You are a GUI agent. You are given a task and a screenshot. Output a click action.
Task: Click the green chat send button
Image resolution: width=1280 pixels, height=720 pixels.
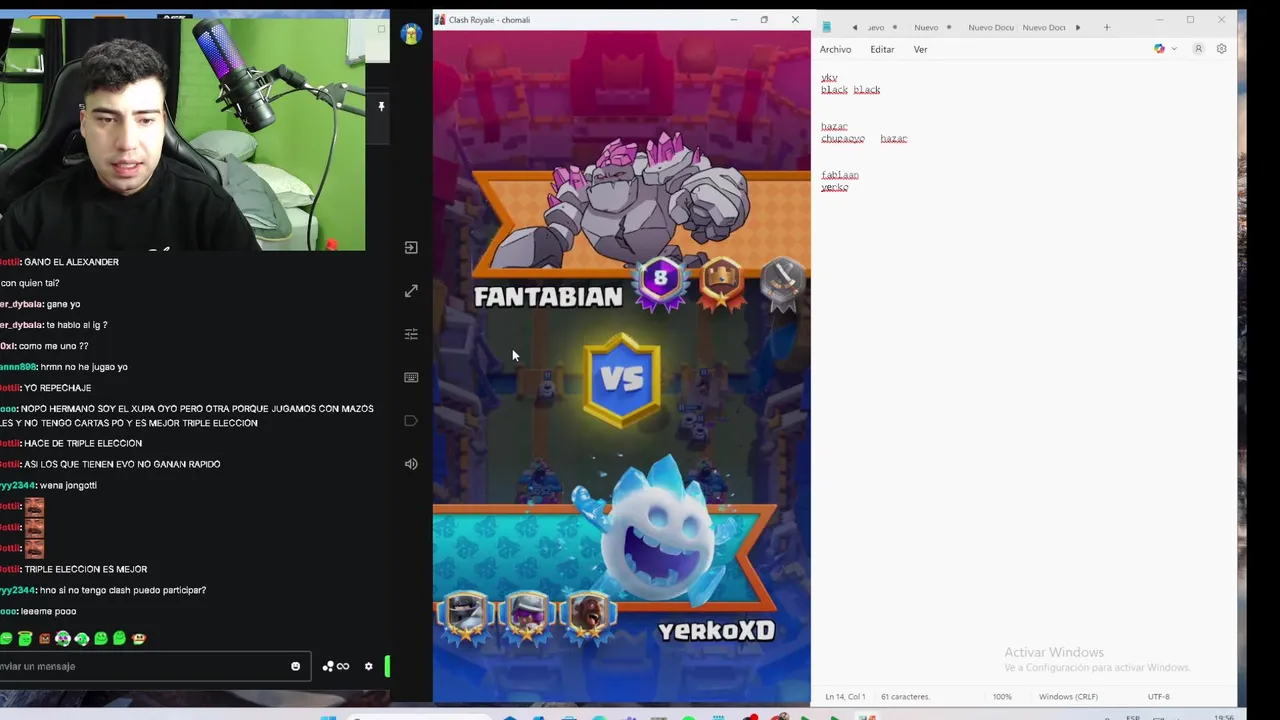tap(387, 666)
